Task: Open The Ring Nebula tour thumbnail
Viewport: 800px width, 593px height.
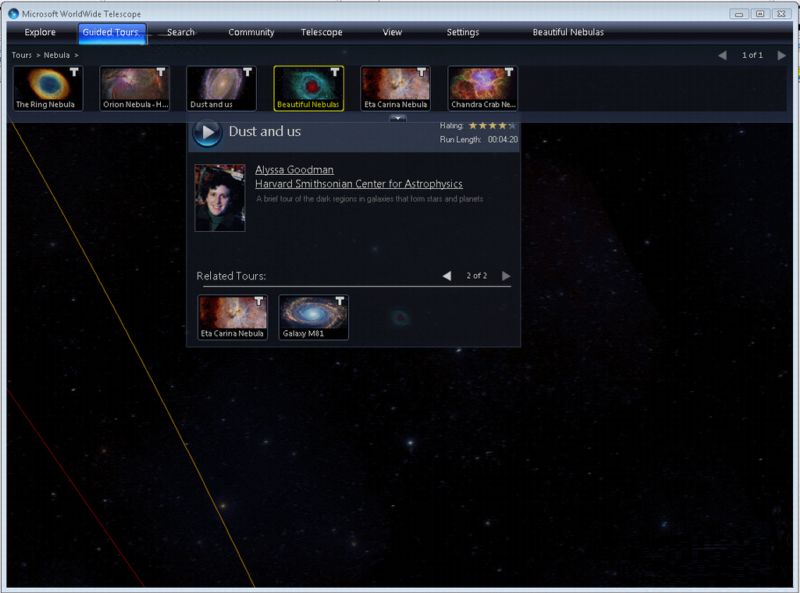Action: point(48,88)
